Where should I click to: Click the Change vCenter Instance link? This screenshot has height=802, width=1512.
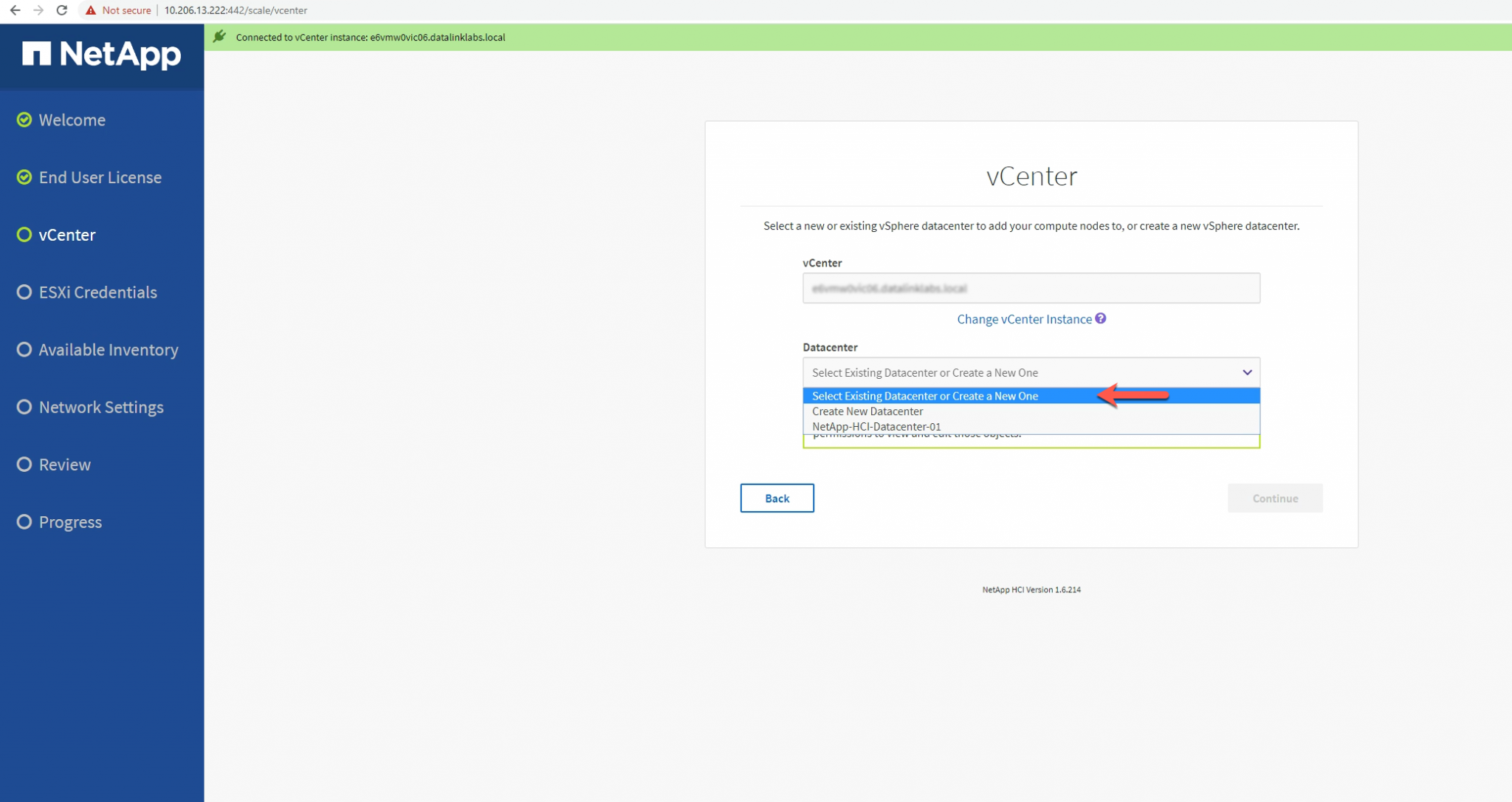[1024, 318]
